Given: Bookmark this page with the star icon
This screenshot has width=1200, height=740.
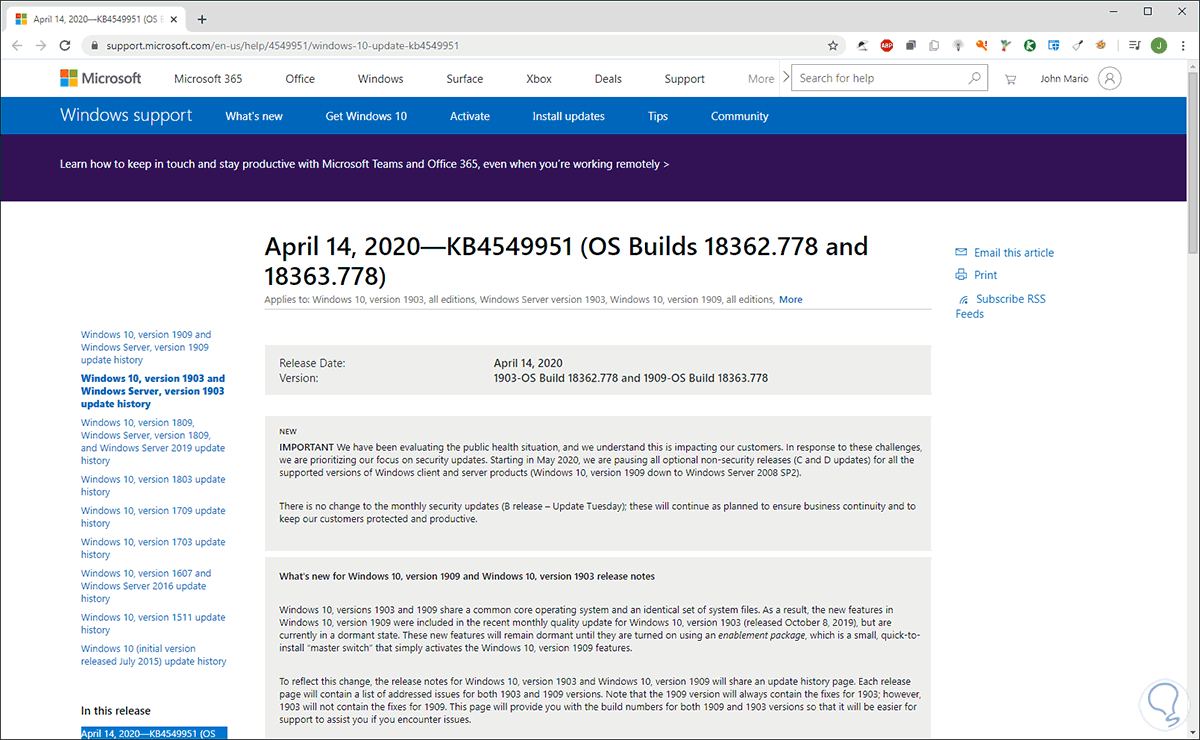Looking at the screenshot, I should tap(833, 46).
